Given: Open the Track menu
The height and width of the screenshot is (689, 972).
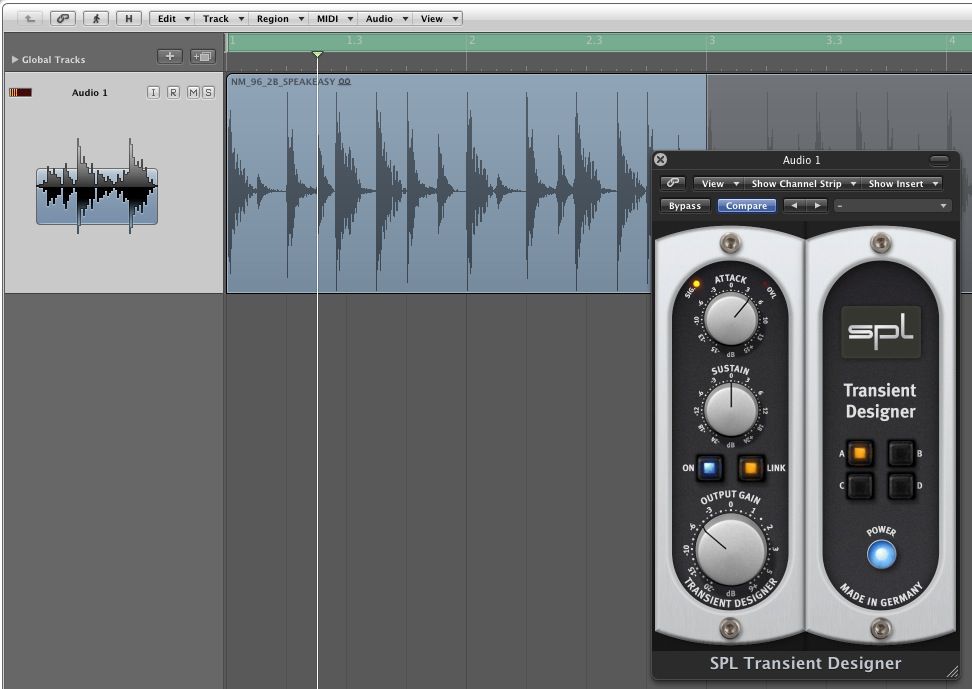Looking at the screenshot, I should click(x=221, y=19).
